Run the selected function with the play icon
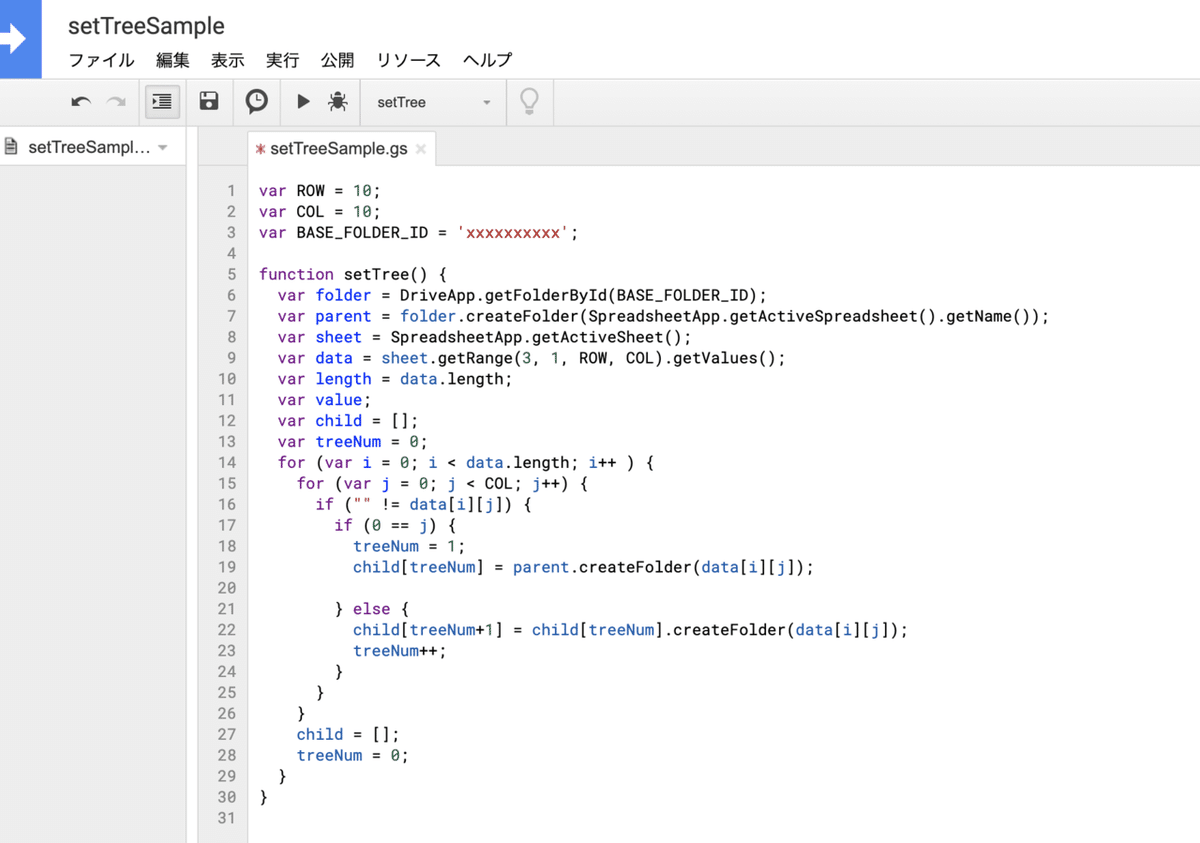Viewport: 1200px width, 843px height. 303,101
